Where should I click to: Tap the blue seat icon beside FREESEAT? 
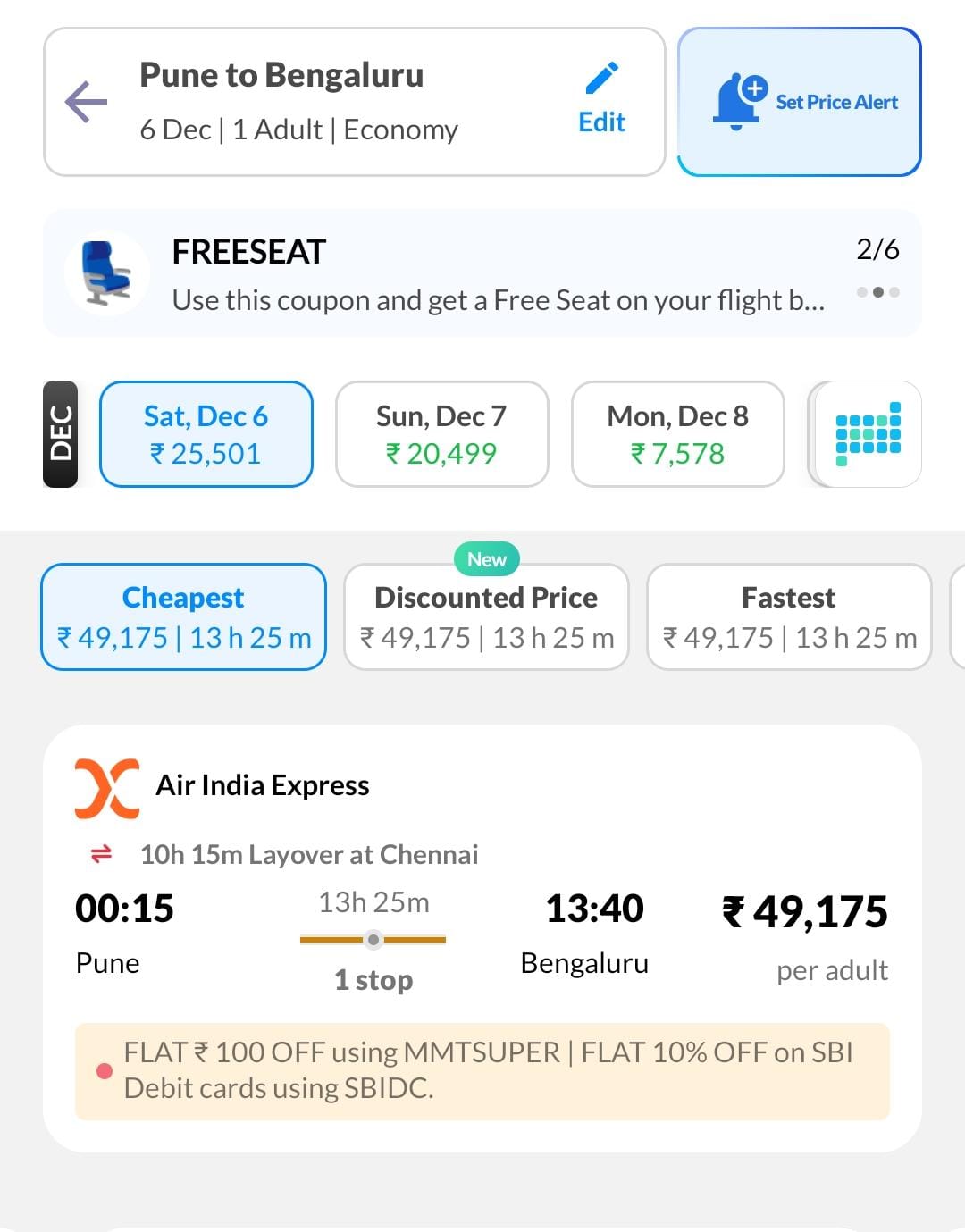[x=105, y=272]
